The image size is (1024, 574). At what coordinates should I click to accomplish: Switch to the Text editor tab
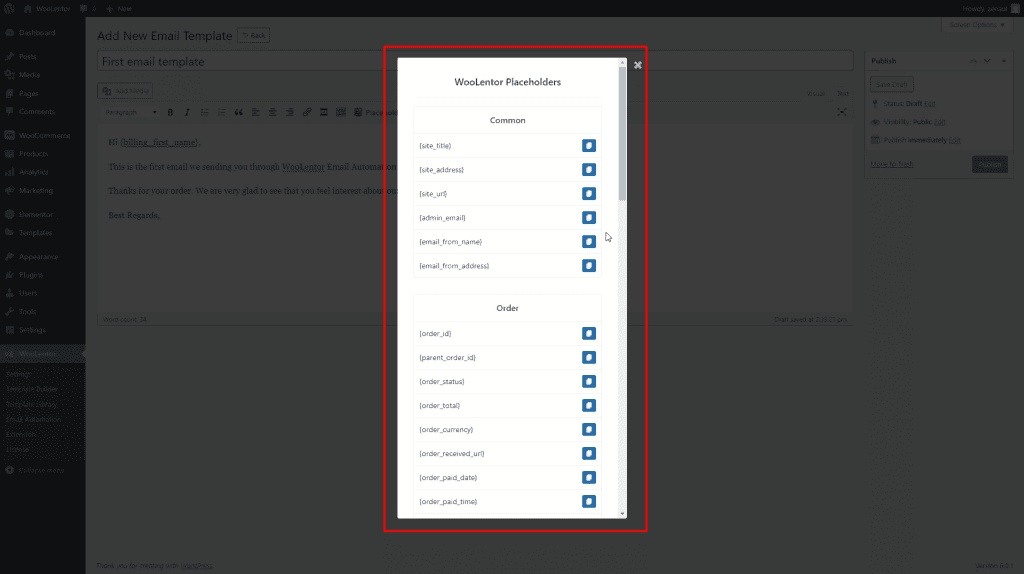click(843, 93)
